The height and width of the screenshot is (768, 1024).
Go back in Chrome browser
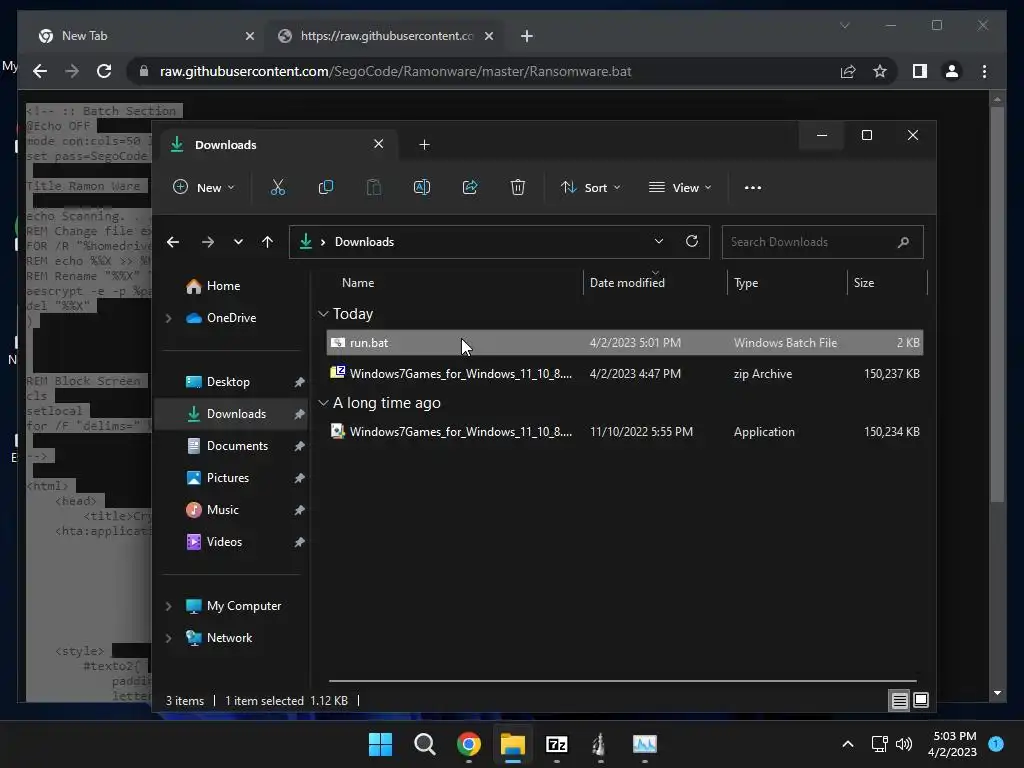click(40, 71)
